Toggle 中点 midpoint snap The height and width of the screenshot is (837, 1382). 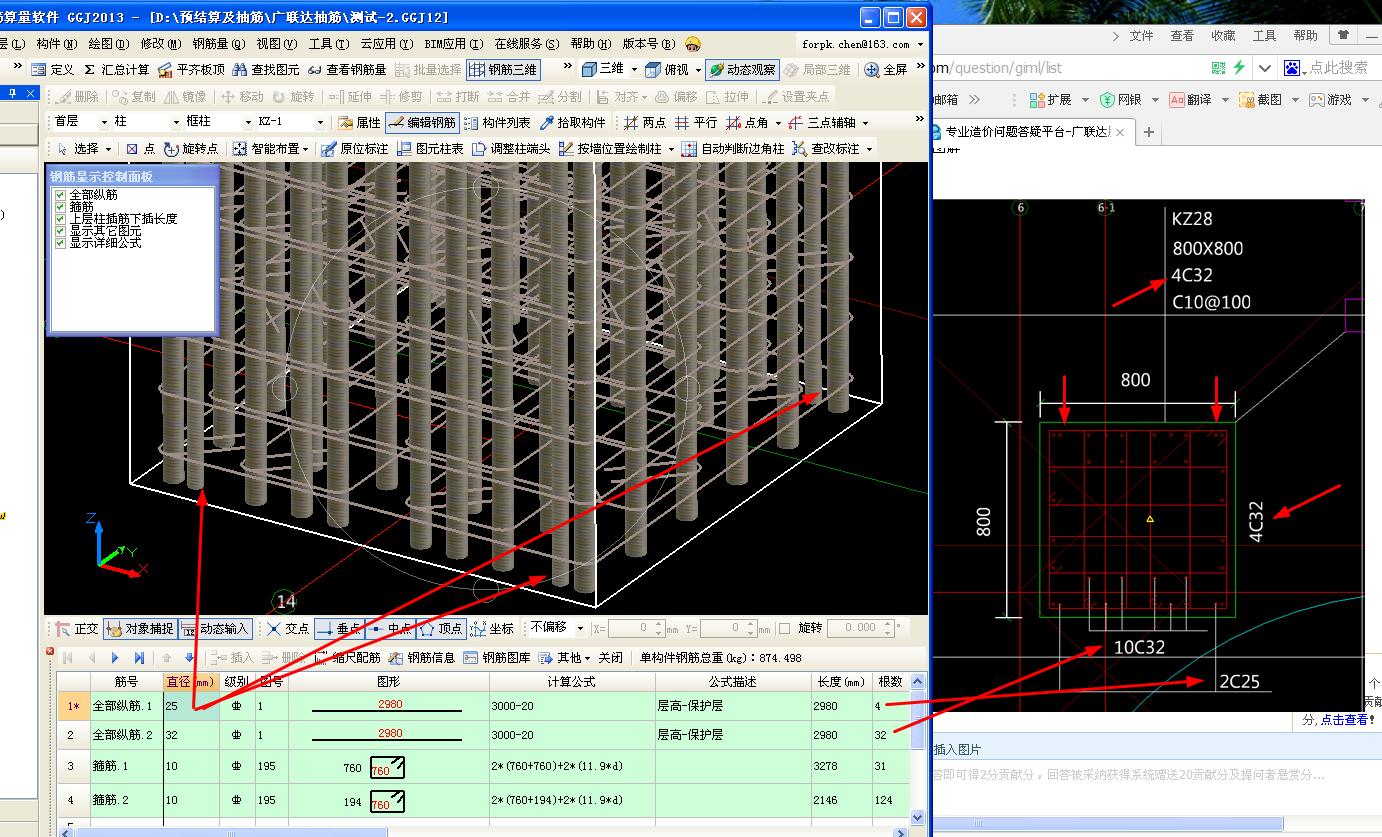pyautogui.click(x=390, y=629)
